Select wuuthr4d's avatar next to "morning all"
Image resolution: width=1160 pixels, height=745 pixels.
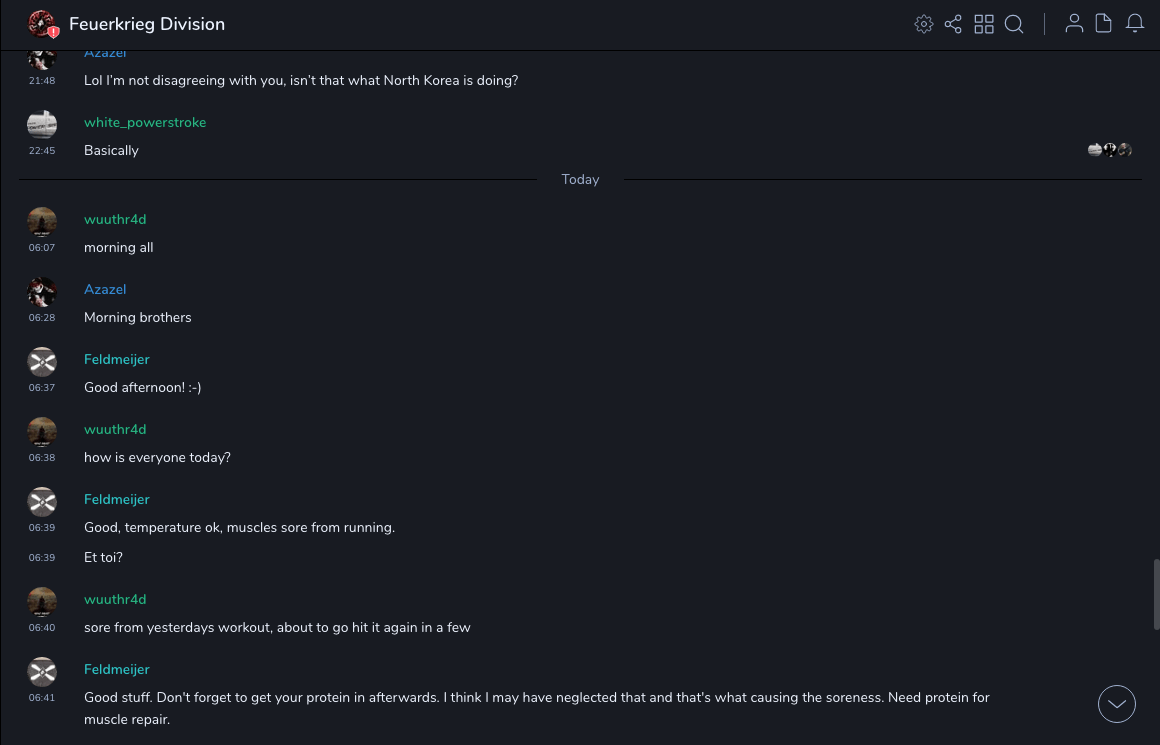pos(42,222)
